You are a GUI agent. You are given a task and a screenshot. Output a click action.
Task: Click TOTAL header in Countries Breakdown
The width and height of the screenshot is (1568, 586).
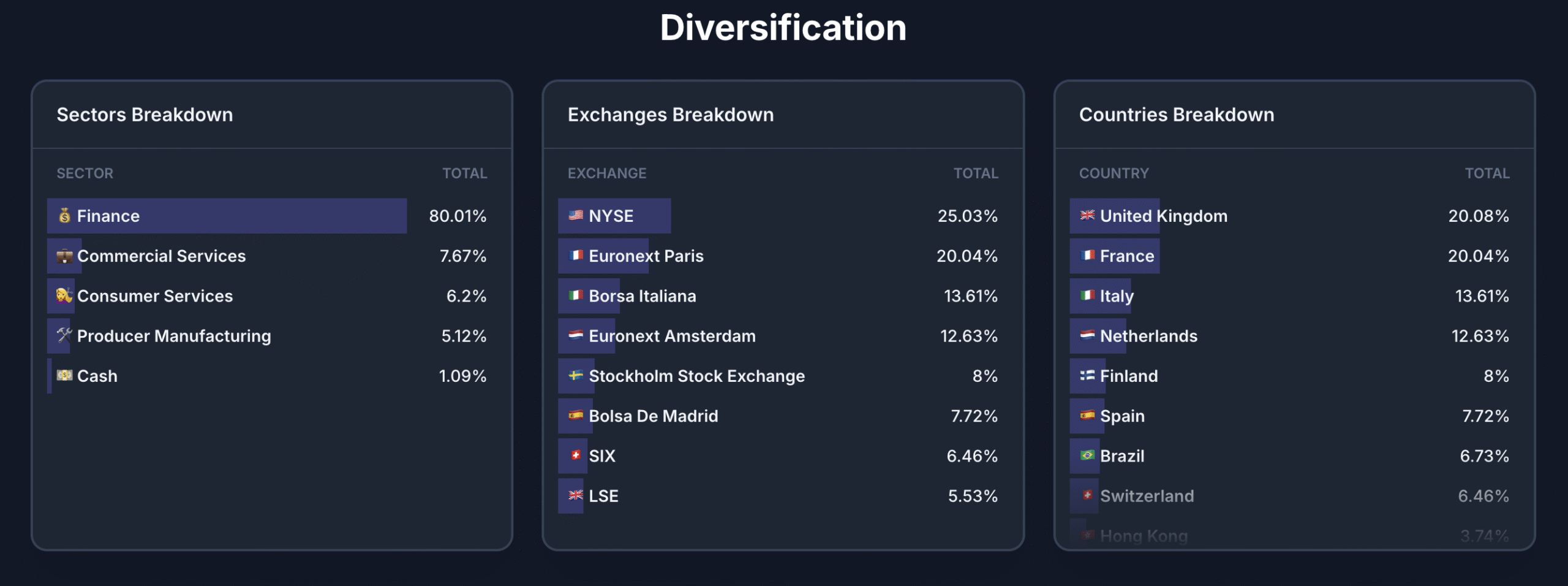[x=1487, y=173]
